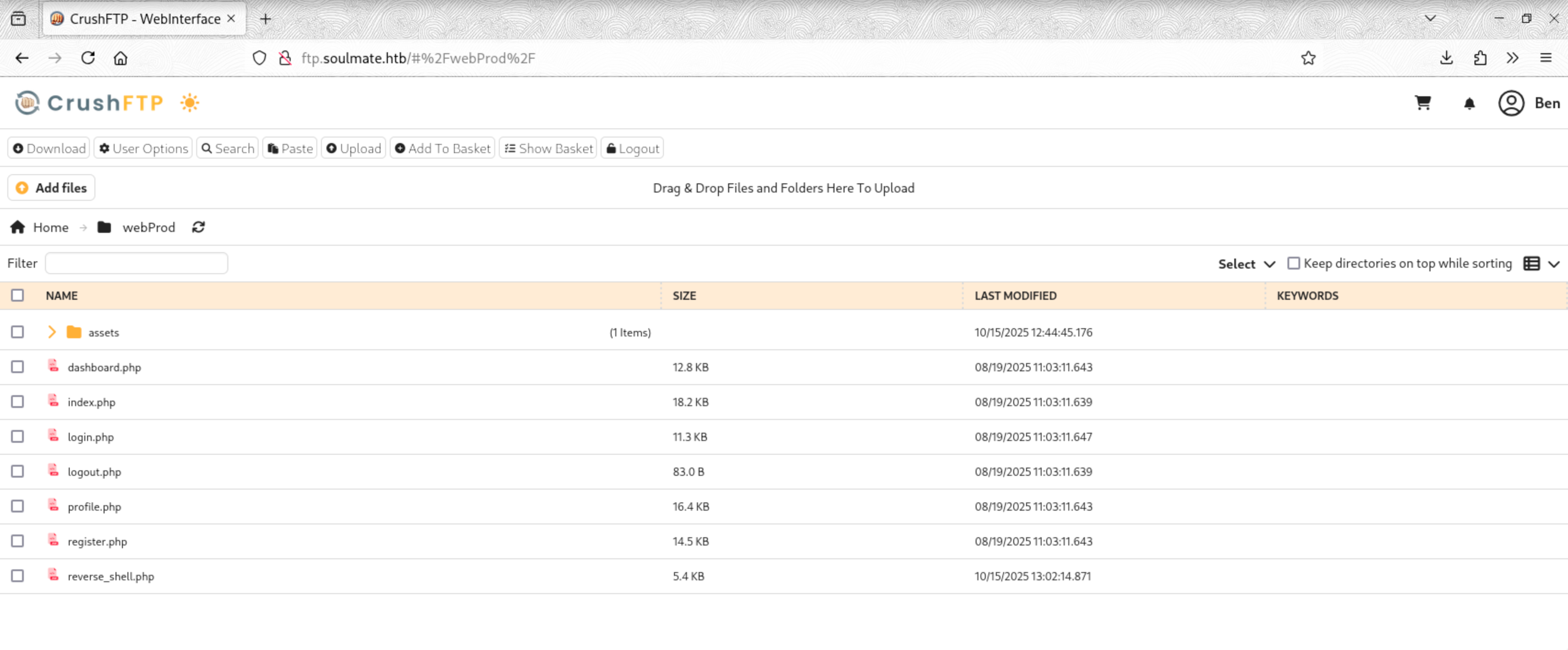Check the box for index.php
1568x650 pixels.
click(18, 402)
